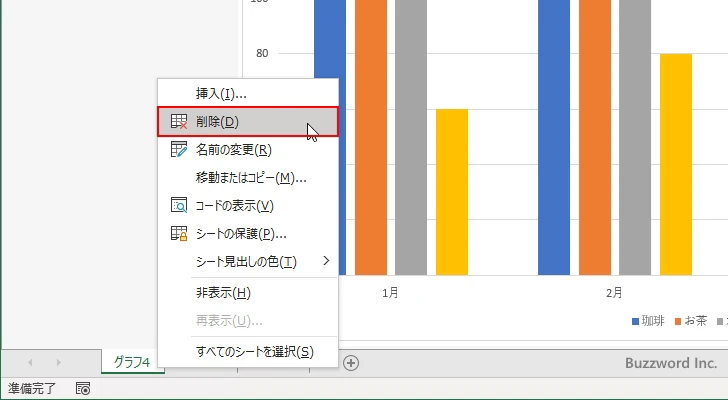This screenshot has width=728, height=400.
Task: Select the orange bar for 2月
Action: 595,137
